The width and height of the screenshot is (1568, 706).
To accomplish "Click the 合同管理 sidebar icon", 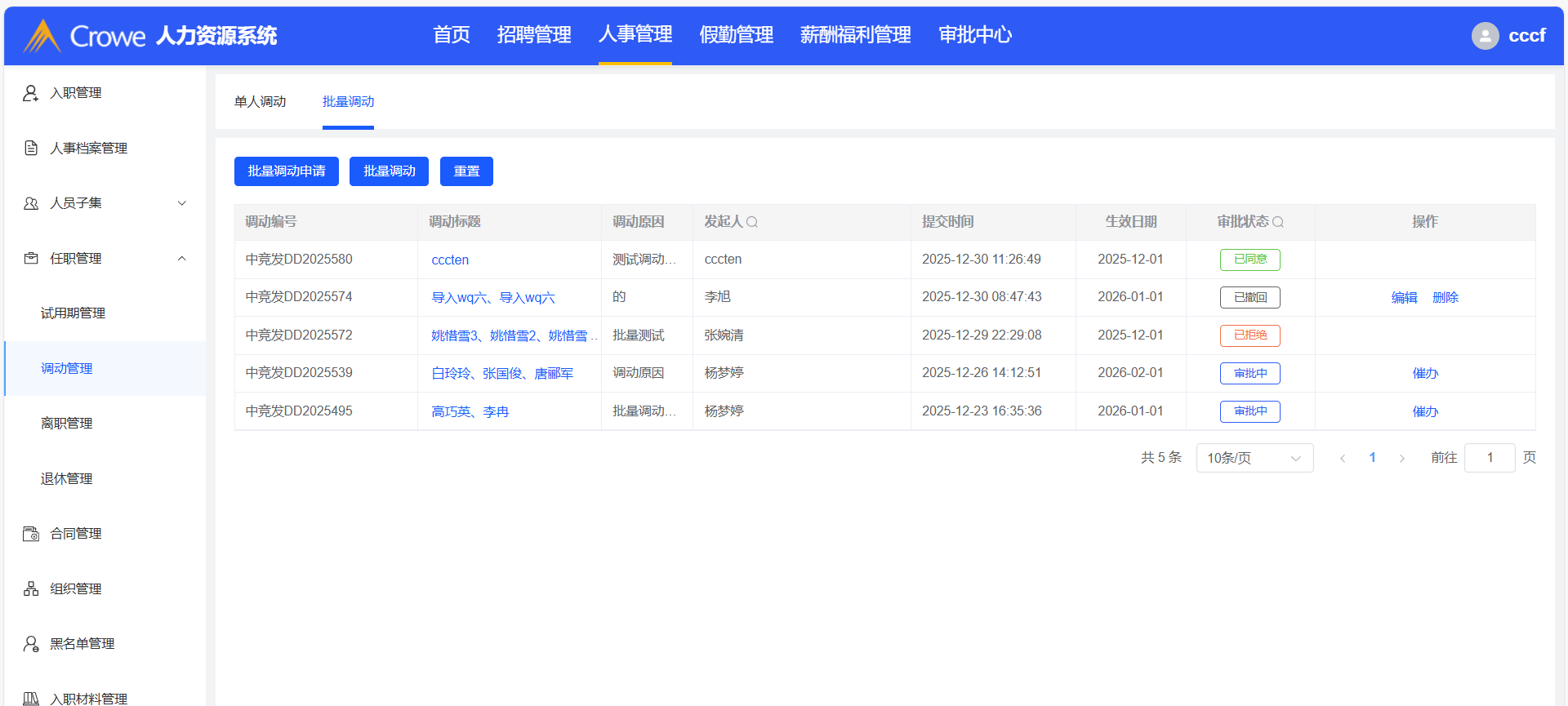I will point(31,534).
